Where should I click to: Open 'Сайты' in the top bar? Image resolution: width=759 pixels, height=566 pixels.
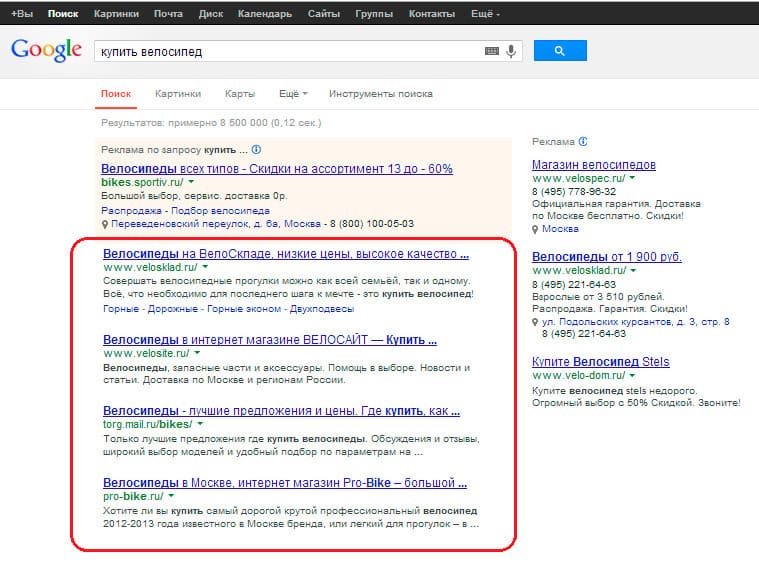point(324,14)
